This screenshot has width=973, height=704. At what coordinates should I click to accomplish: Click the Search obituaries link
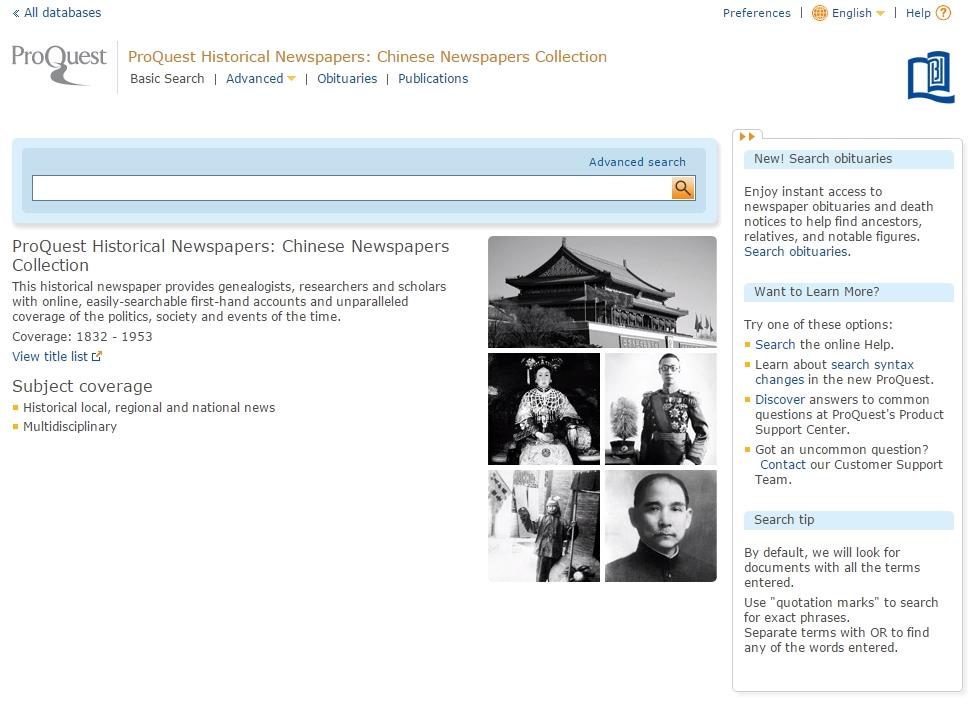tap(797, 252)
